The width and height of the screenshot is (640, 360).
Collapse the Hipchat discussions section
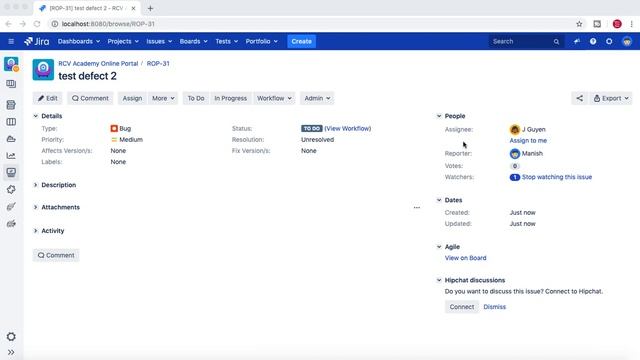coord(439,280)
